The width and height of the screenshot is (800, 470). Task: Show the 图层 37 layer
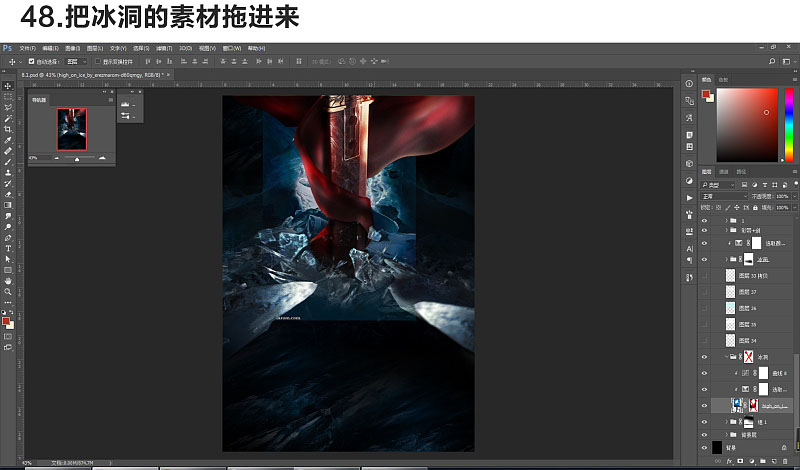tap(705, 292)
